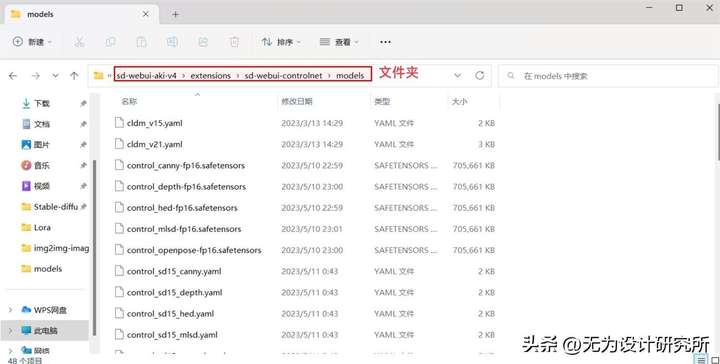Go up one folder level arrow
Screen dimensions: 720x364
tap(74, 76)
